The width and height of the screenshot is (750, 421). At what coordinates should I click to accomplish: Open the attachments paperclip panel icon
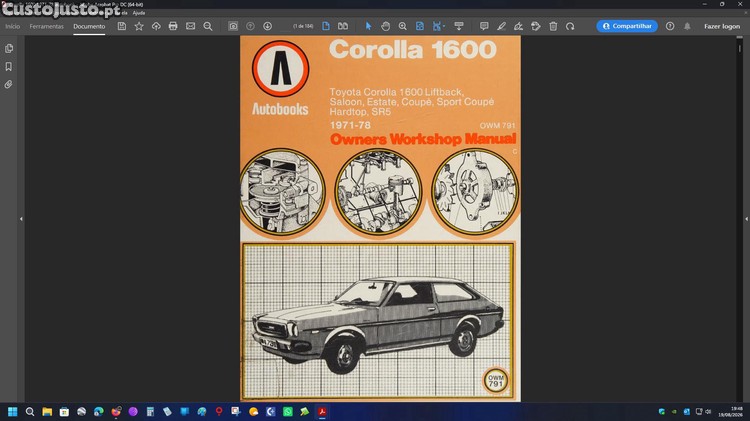click(9, 85)
